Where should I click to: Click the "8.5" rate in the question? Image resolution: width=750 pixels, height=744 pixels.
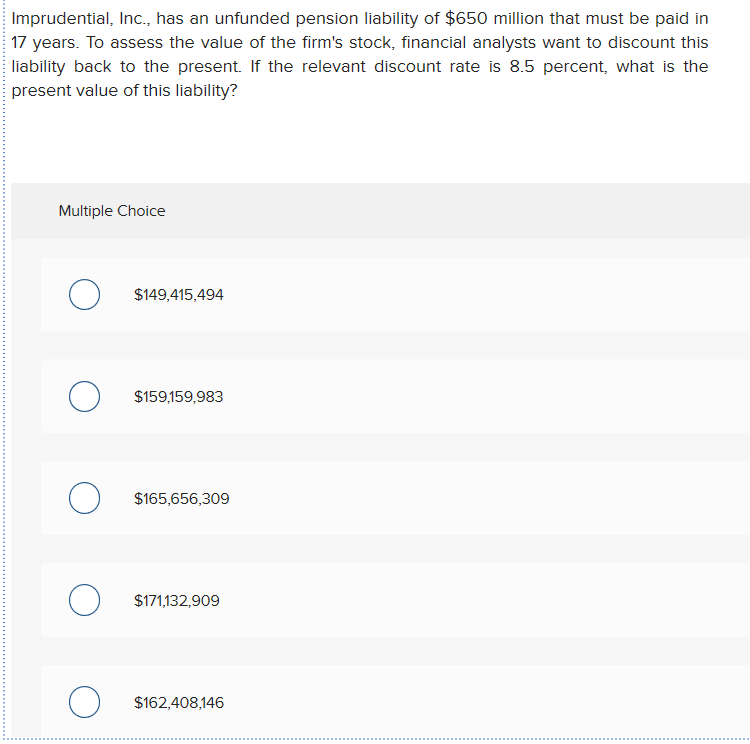coord(521,67)
